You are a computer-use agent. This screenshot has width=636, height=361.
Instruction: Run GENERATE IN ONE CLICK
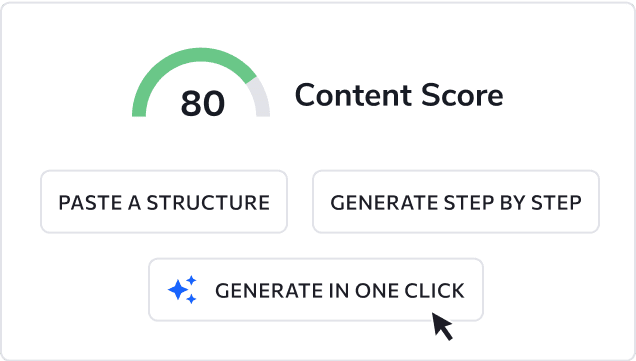point(316,290)
